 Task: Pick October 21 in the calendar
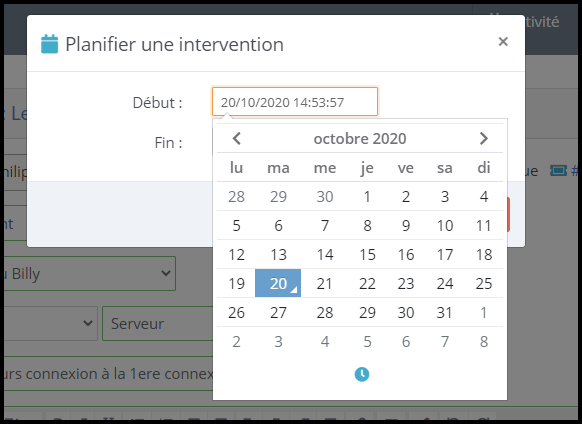click(x=324, y=284)
